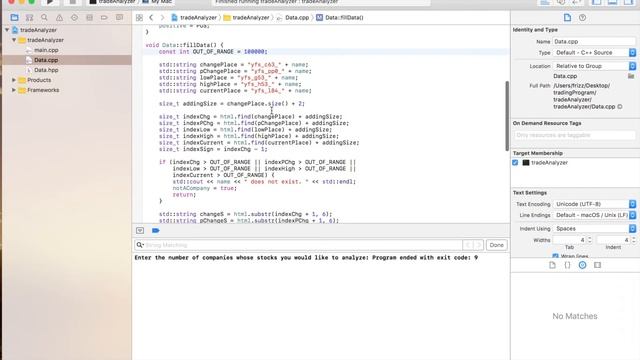The height and width of the screenshot is (360, 640).
Task: Select Data.cpp in the navigator
Action: click(x=46, y=60)
